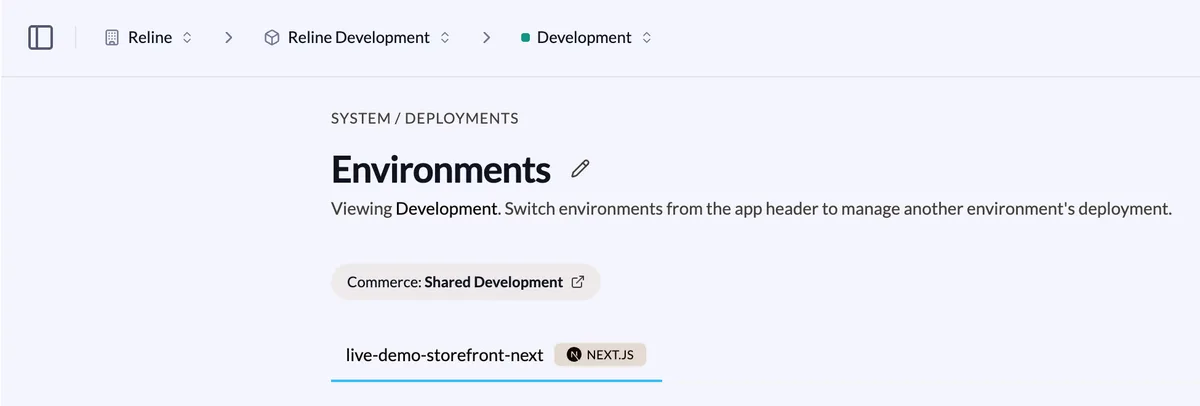Click the green Development status dot

(x=525, y=38)
